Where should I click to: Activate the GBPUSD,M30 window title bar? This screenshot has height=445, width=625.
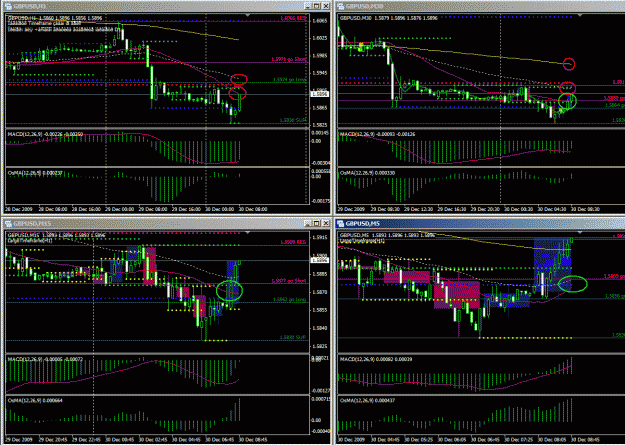pos(480,6)
